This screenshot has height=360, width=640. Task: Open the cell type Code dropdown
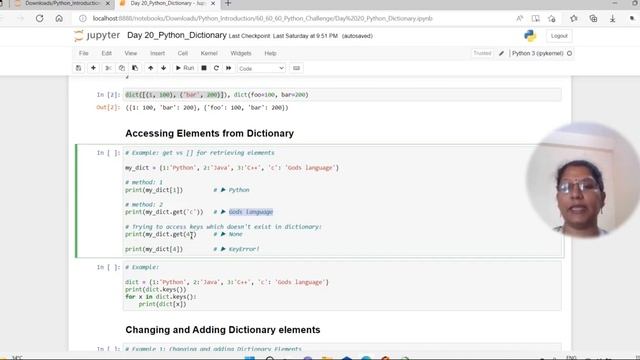click(261, 69)
